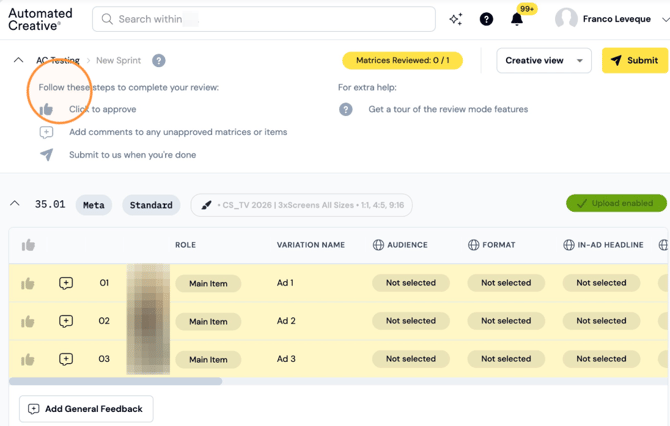Open In-Ad Headline dropdown for Ad 2
This screenshot has width=670, height=426.
[601, 321]
